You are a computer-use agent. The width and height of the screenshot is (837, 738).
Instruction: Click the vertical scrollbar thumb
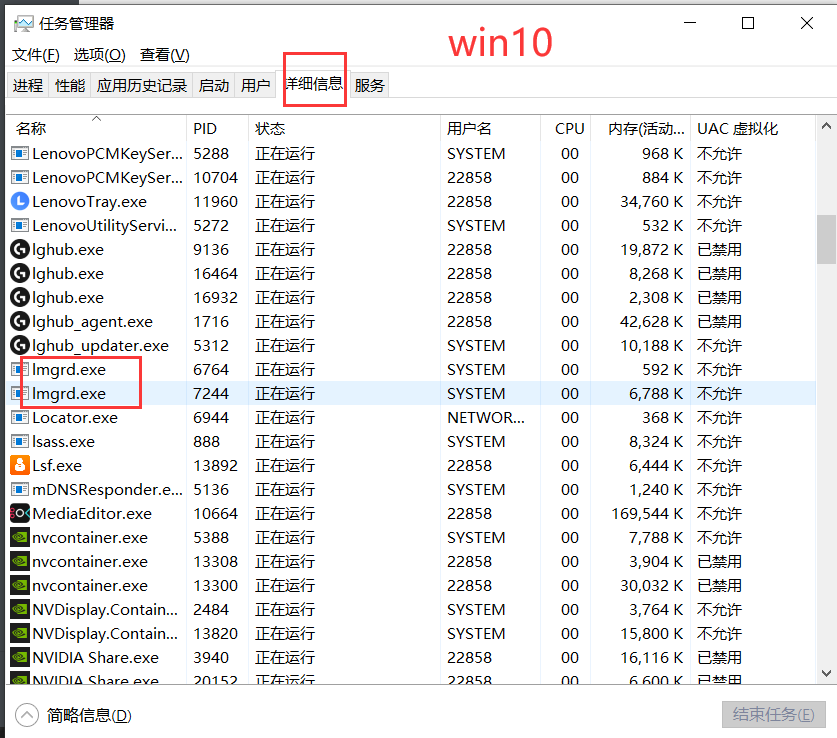(826, 239)
